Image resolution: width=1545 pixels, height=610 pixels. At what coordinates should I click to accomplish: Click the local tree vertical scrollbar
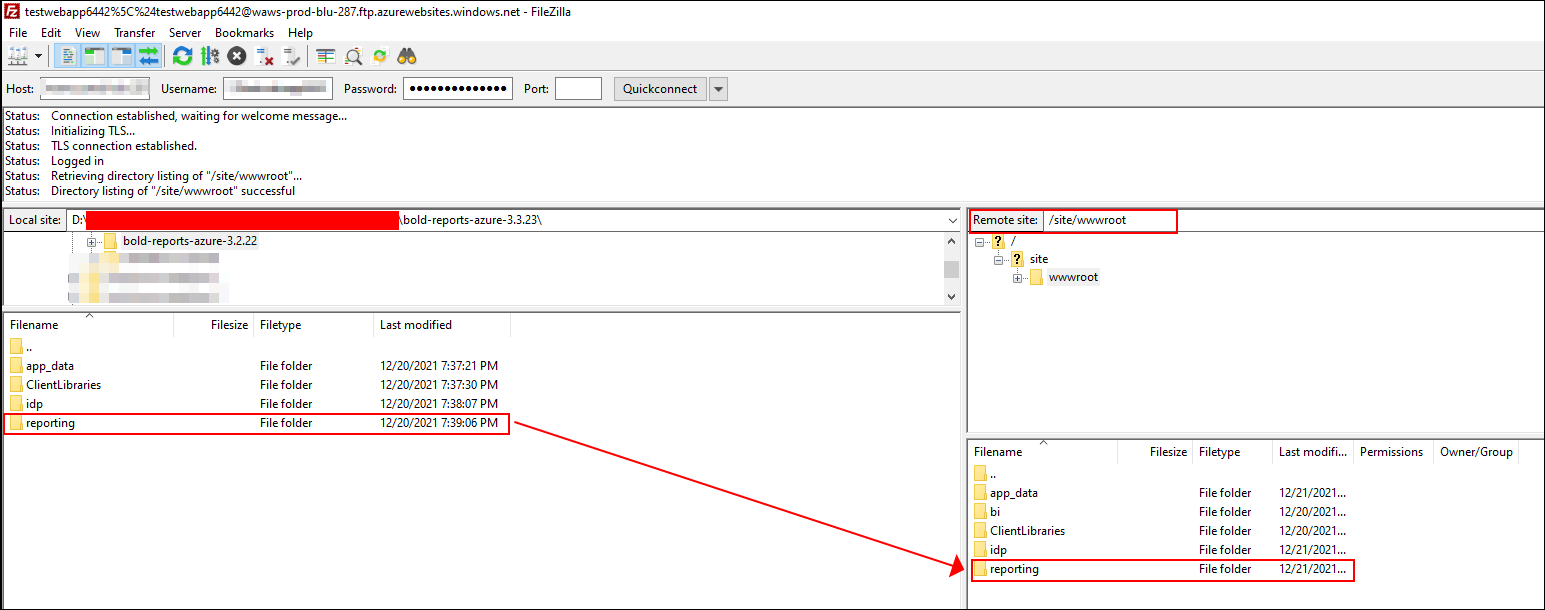[x=951, y=268]
